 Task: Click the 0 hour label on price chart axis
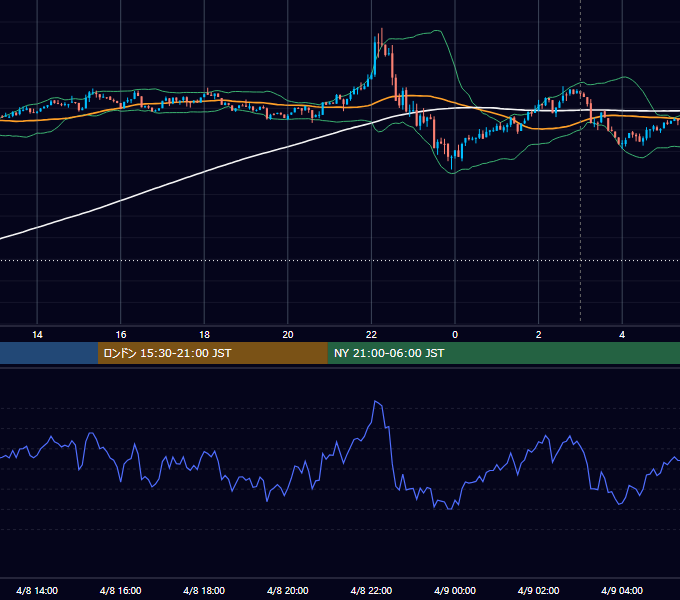tap(455, 335)
